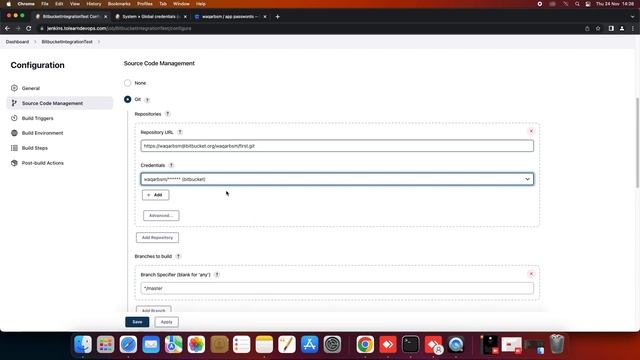Open help for Repositories
Screen dimensions: 640x360
(168, 114)
